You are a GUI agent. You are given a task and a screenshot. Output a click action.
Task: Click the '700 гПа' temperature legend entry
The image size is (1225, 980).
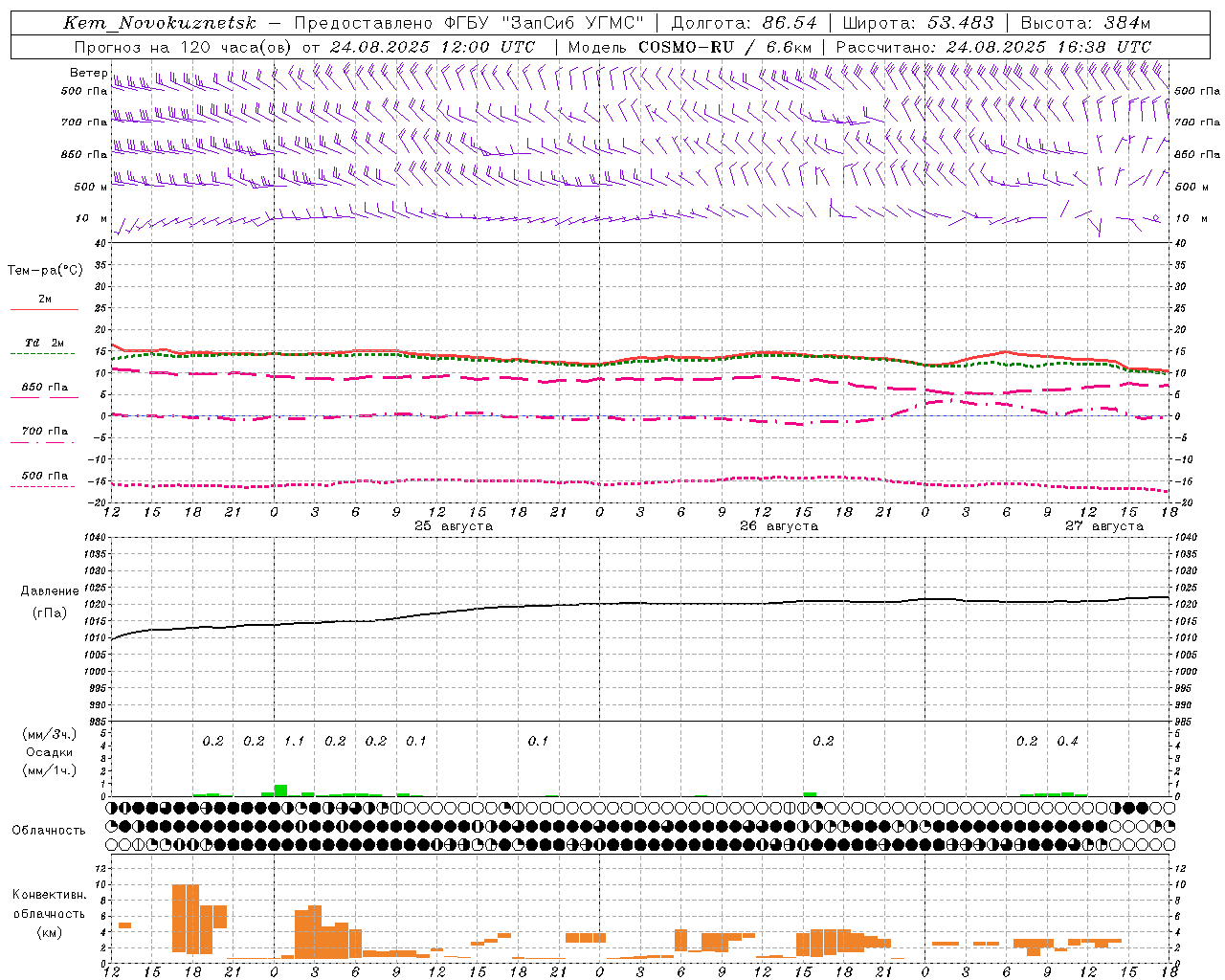point(45,432)
